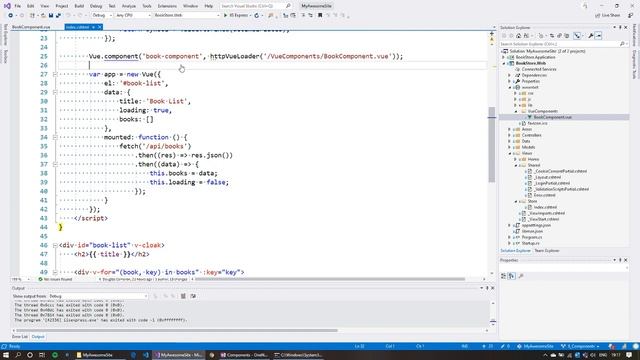Screen dimensions: 640x360
Task: Expand the BookStore.Application project node
Action: pos(503,57)
